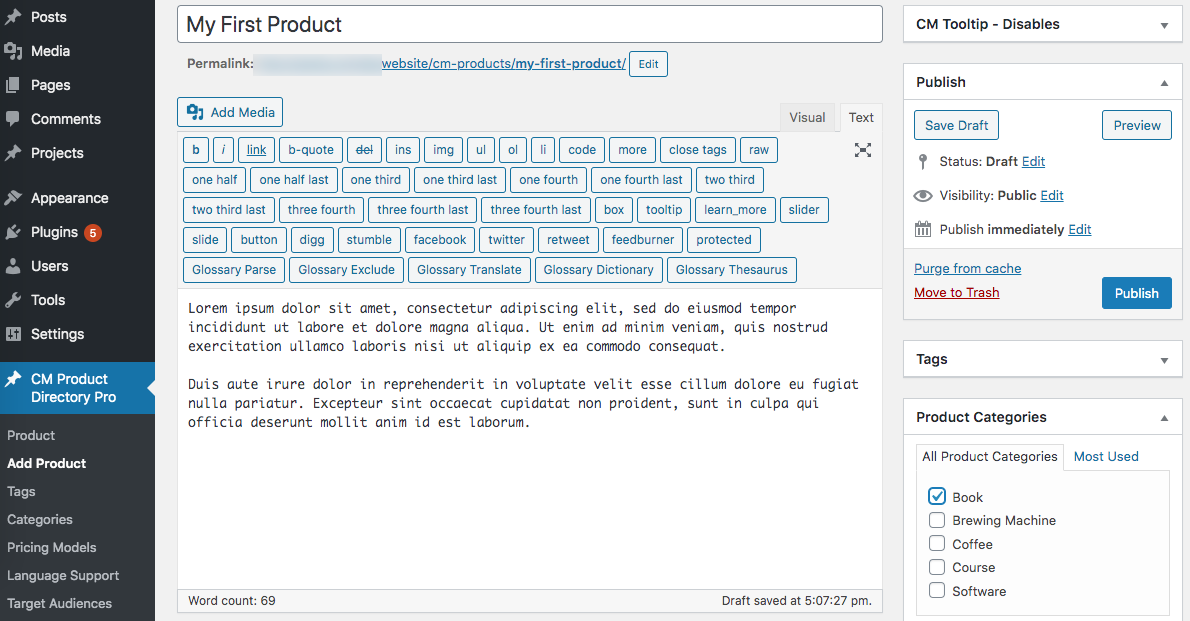The width and height of the screenshot is (1190, 621).
Task: Open the Media library icon
Action: [13, 51]
